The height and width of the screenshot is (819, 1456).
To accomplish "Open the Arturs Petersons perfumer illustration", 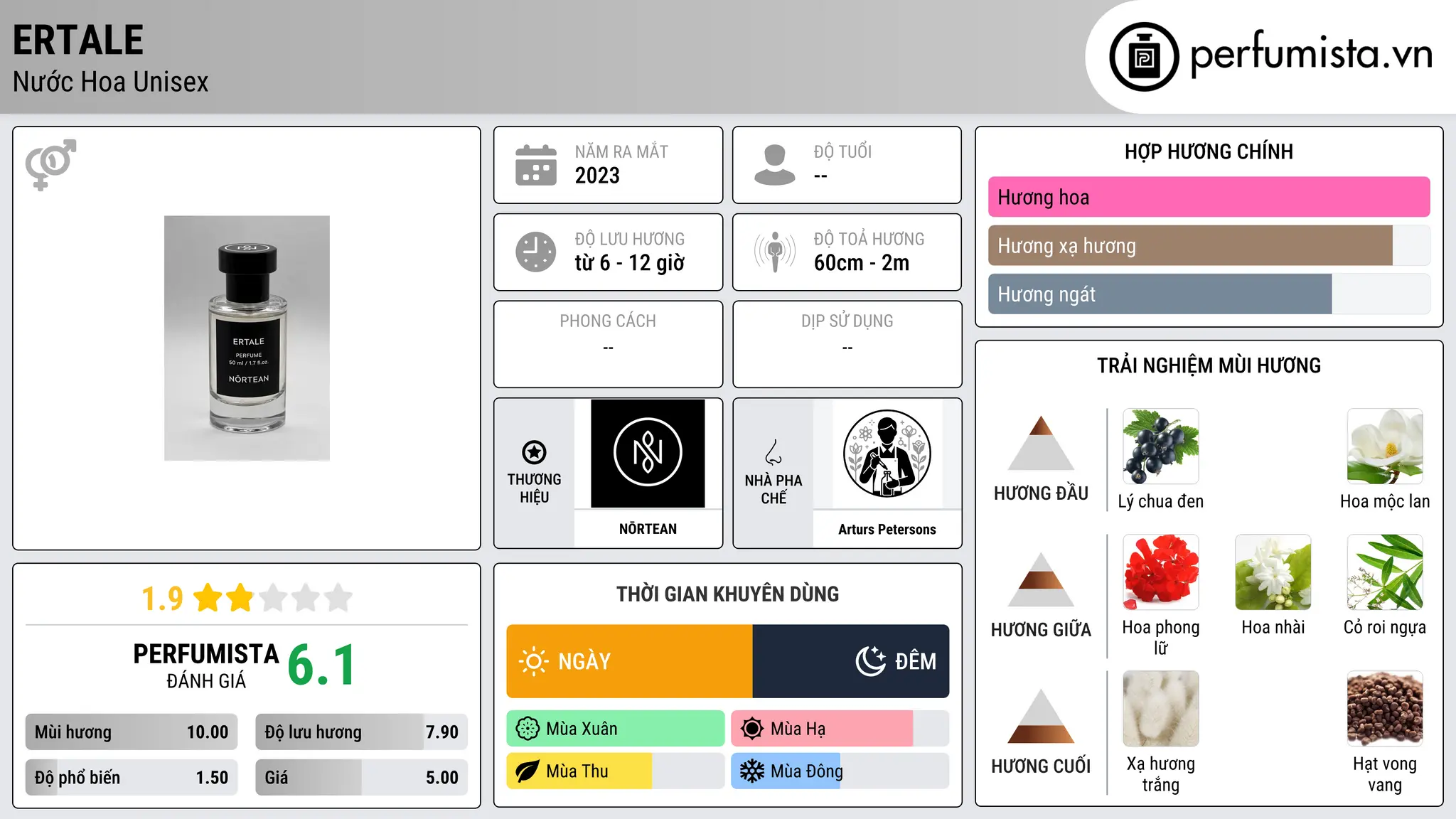I will coord(887,454).
